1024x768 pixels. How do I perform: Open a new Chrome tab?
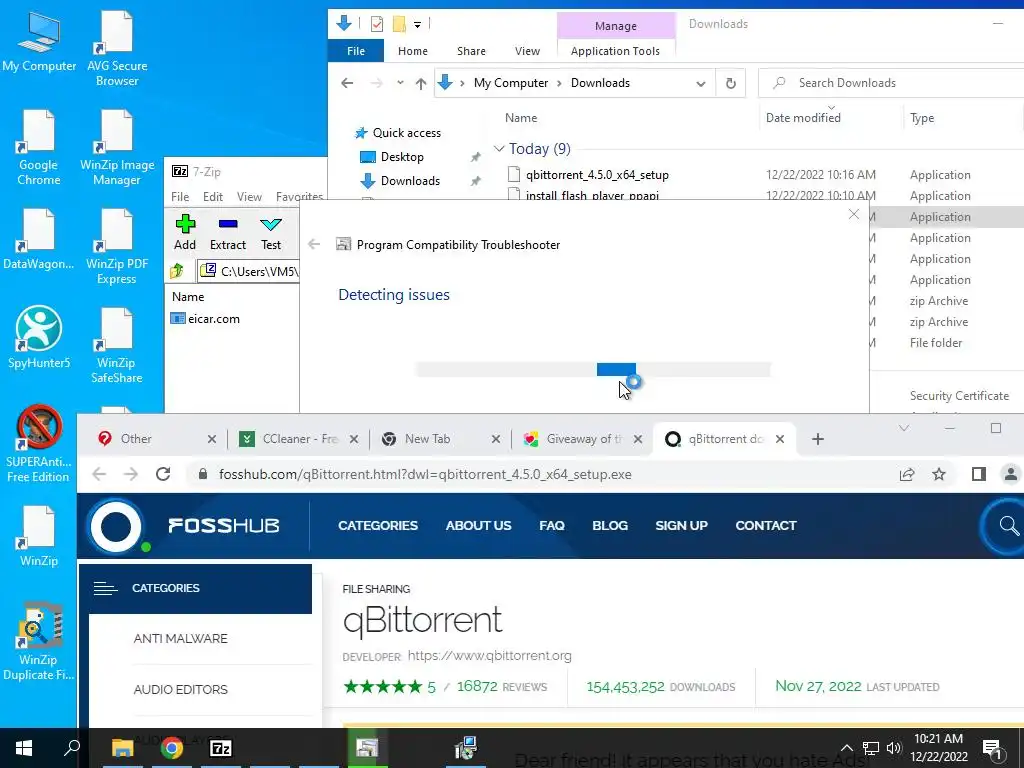click(818, 440)
